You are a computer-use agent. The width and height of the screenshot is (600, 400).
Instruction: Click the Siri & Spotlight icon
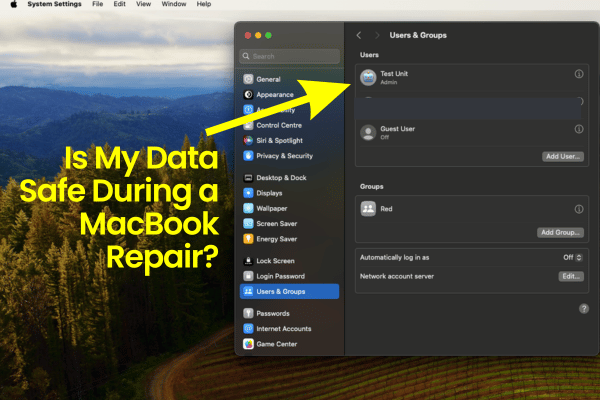point(248,140)
